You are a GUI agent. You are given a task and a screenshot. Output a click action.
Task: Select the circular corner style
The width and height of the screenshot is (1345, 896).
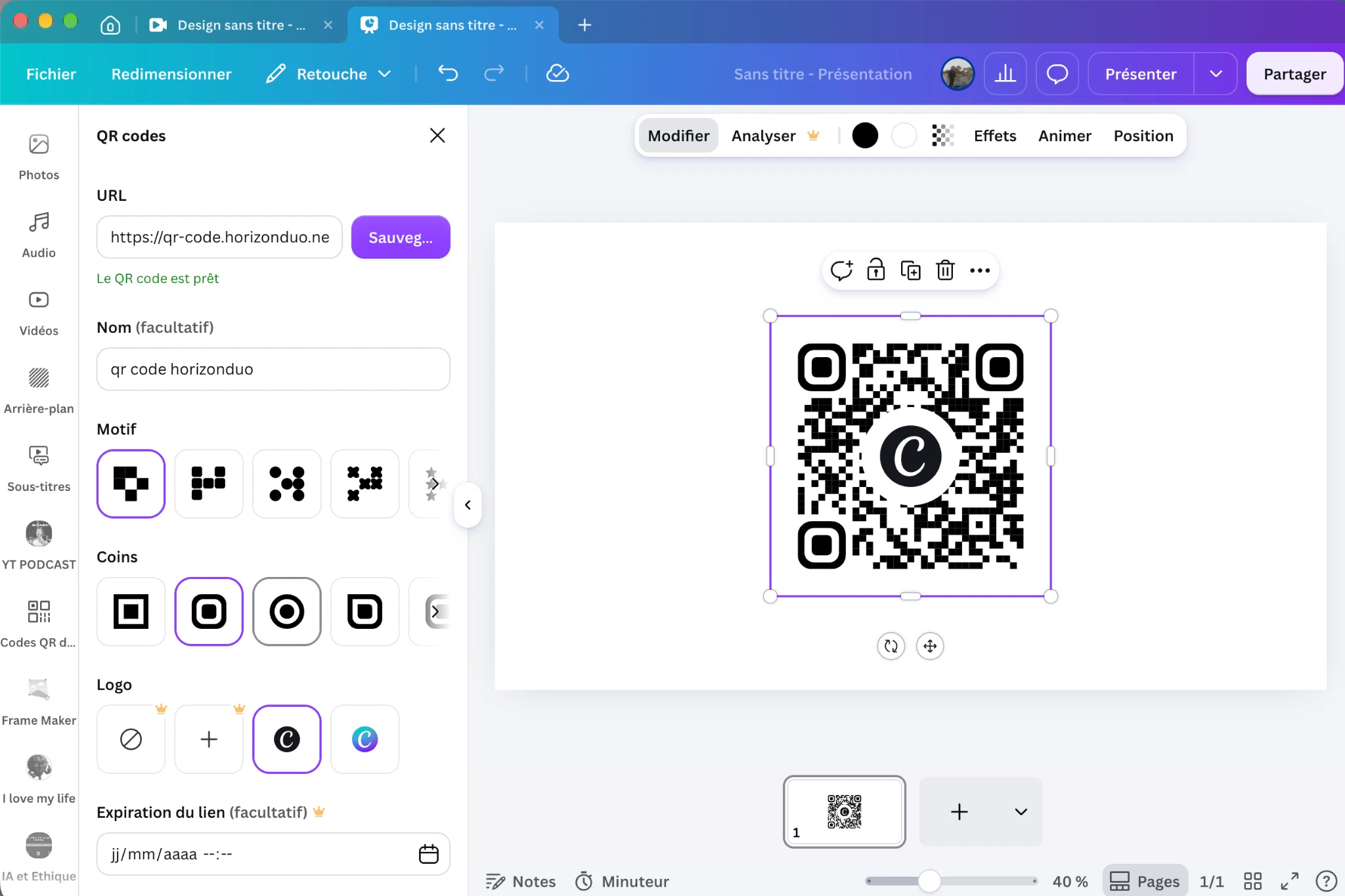click(287, 612)
